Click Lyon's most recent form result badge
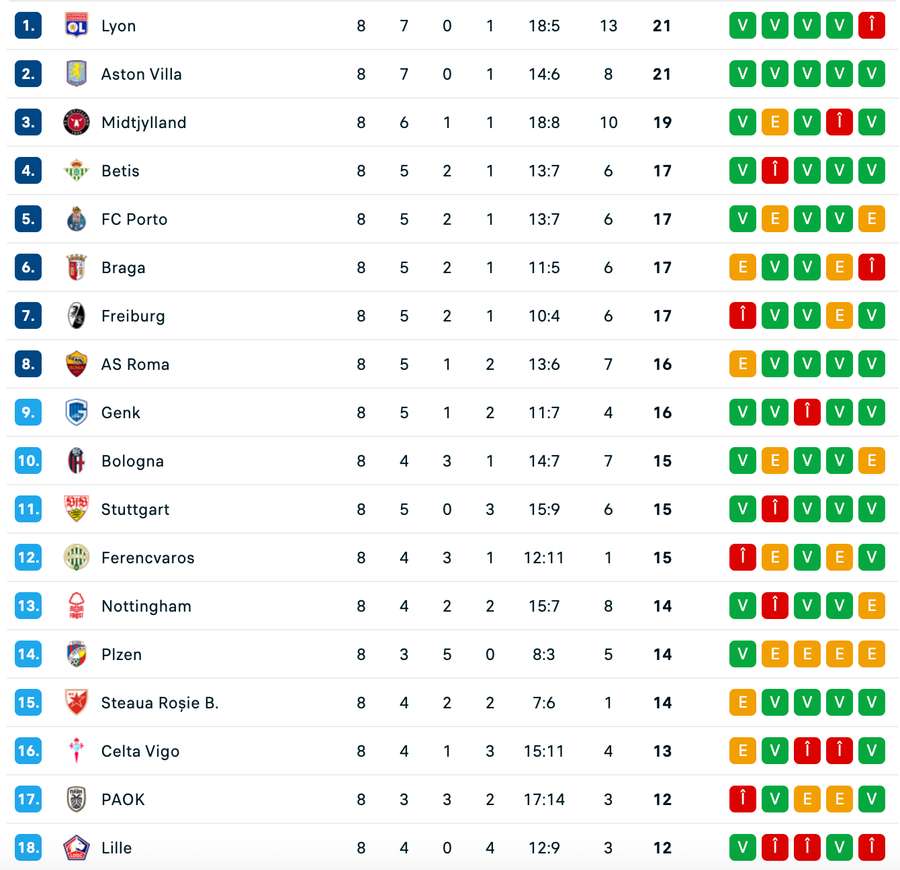900x870 pixels. [872, 25]
